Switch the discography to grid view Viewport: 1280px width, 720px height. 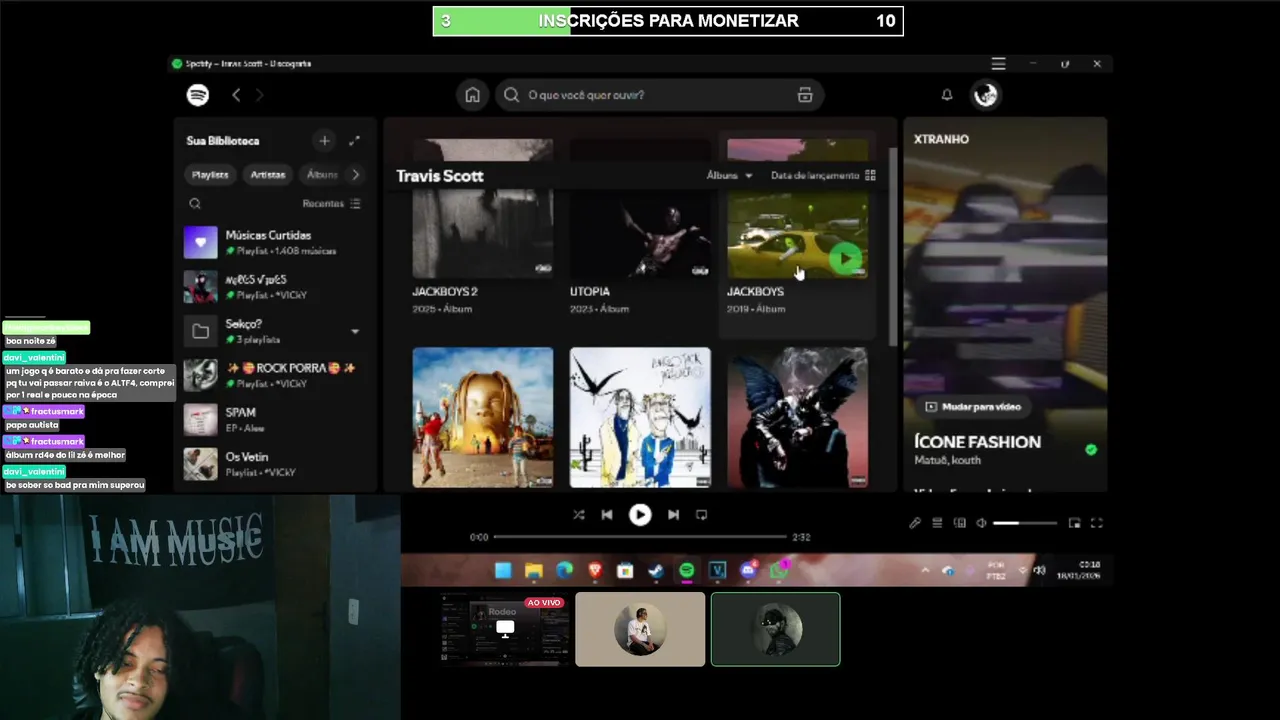[x=870, y=175]
